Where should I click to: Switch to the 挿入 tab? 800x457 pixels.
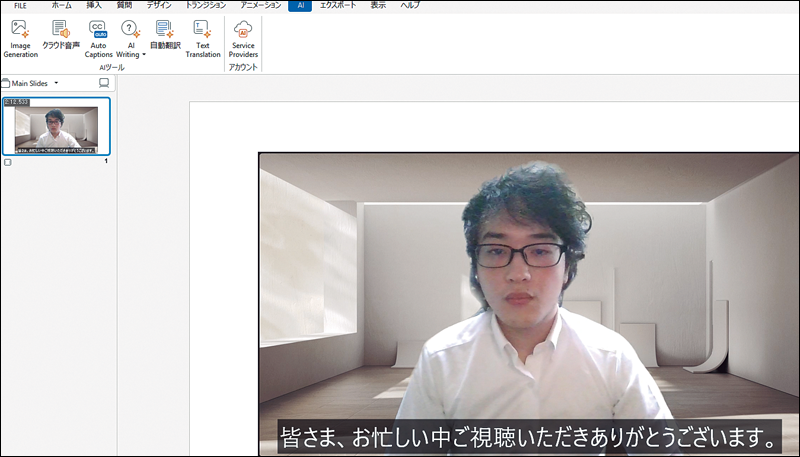(94, 5)
